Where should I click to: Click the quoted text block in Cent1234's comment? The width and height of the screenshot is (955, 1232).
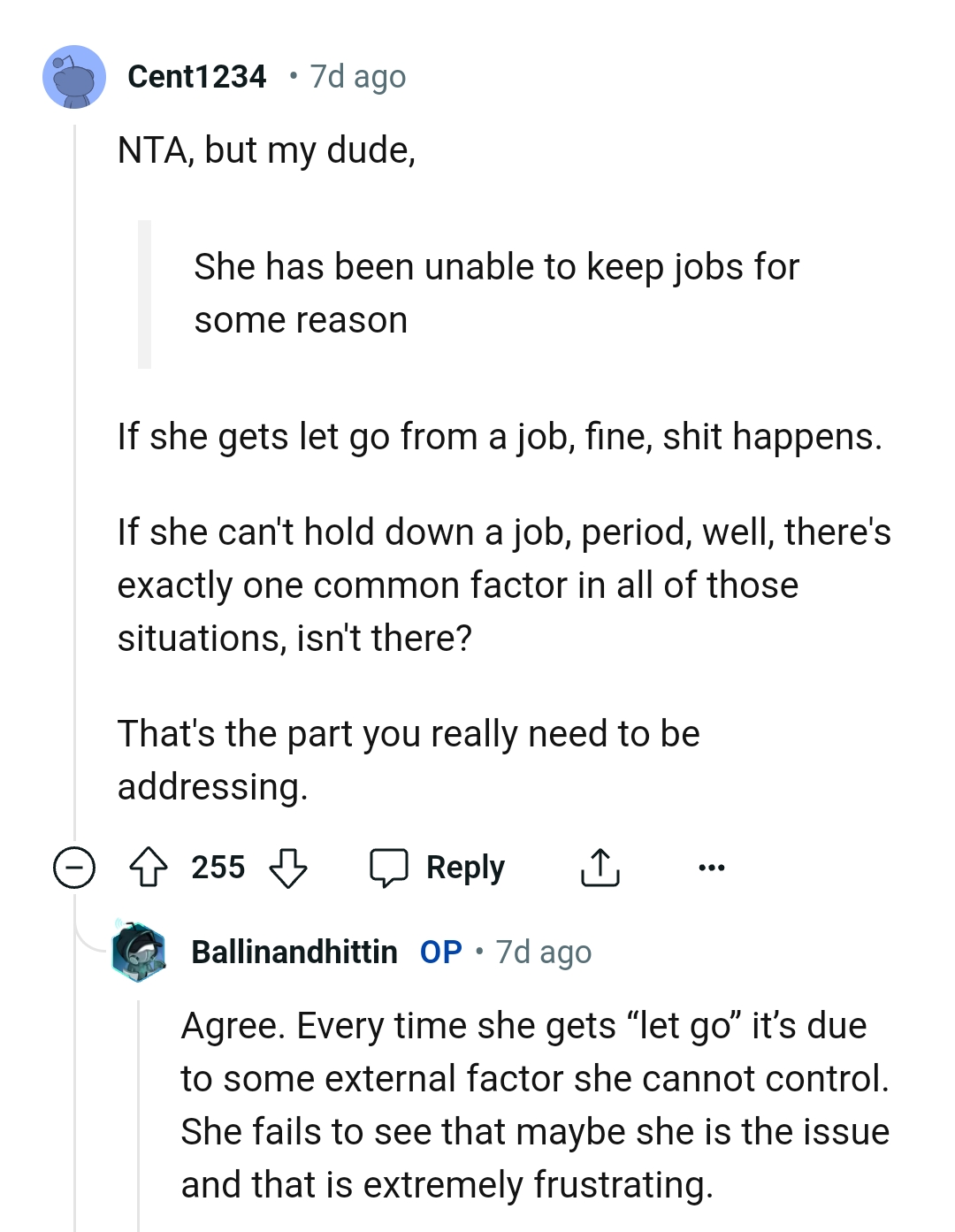tap(495, 292)
